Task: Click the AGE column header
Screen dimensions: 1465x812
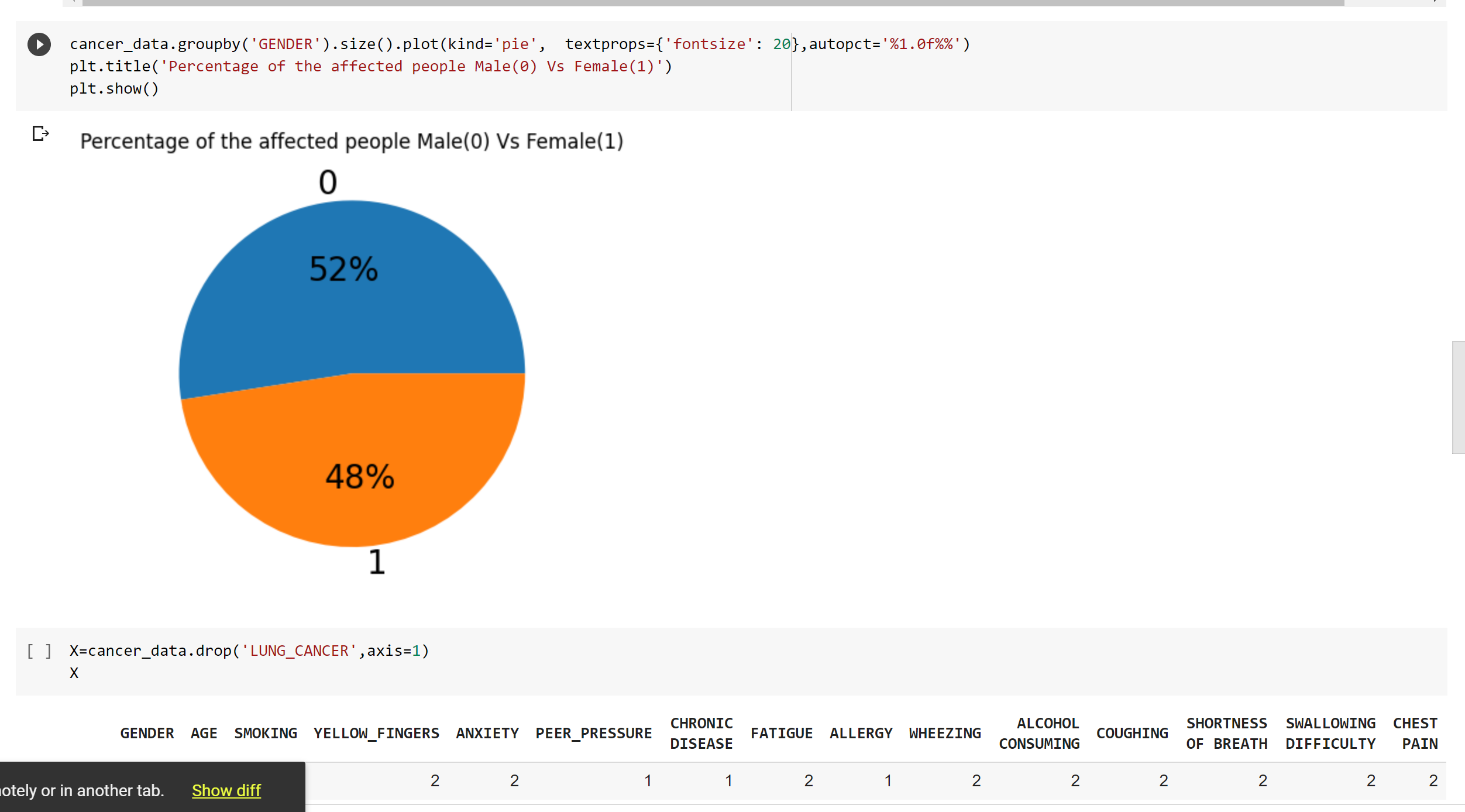Action: point(204,733)
